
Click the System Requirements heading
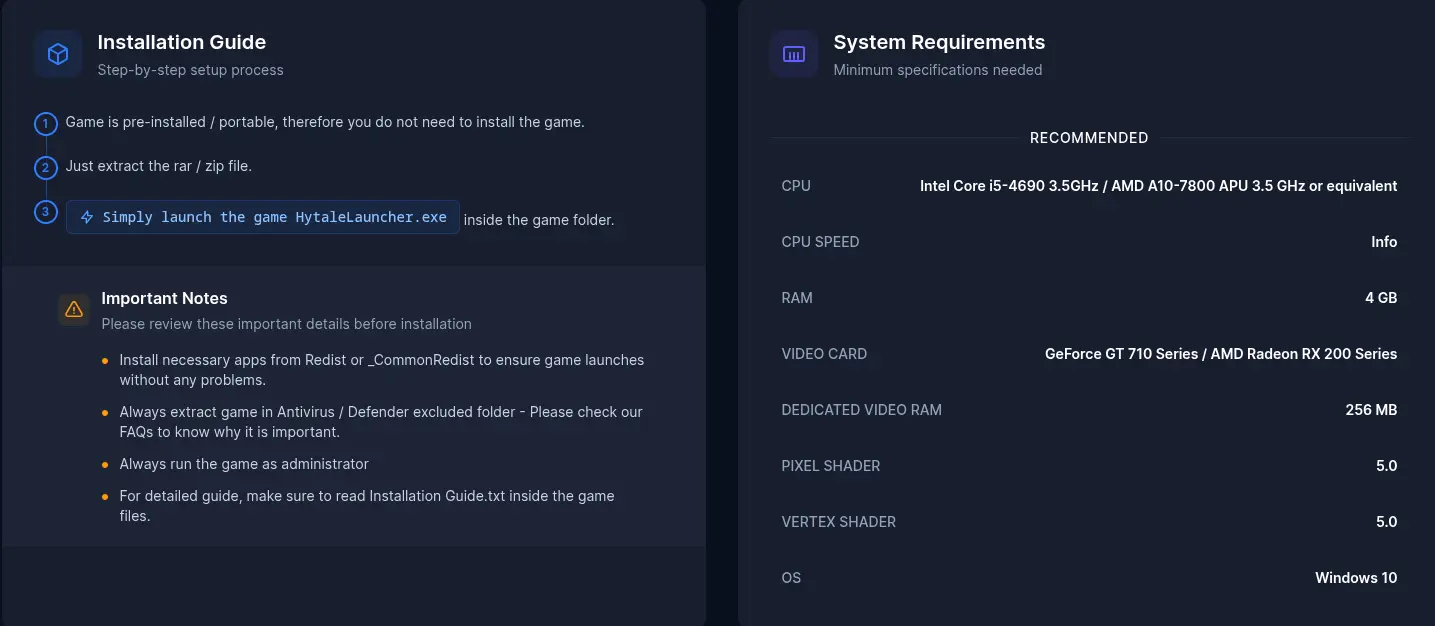(x=939, y=42)
